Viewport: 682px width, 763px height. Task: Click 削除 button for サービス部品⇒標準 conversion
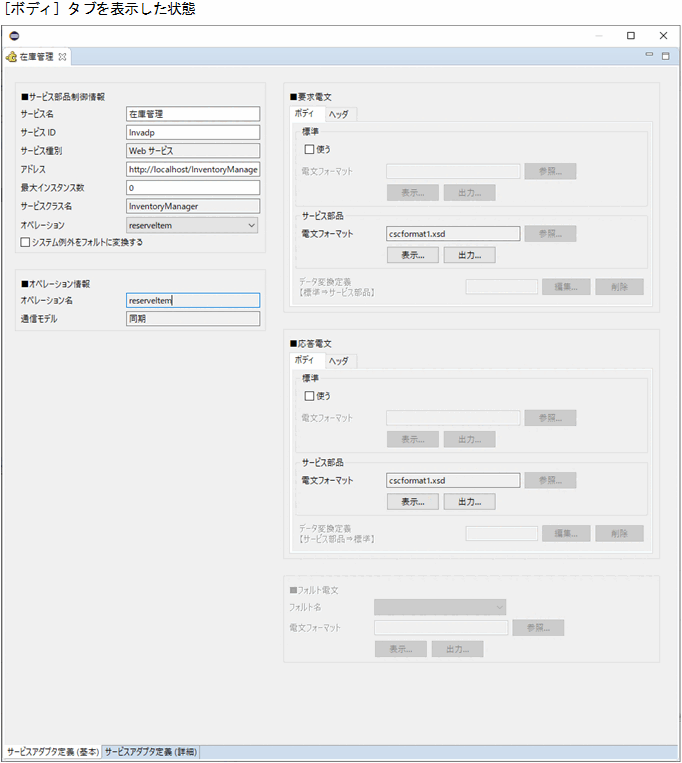point(619,533)
